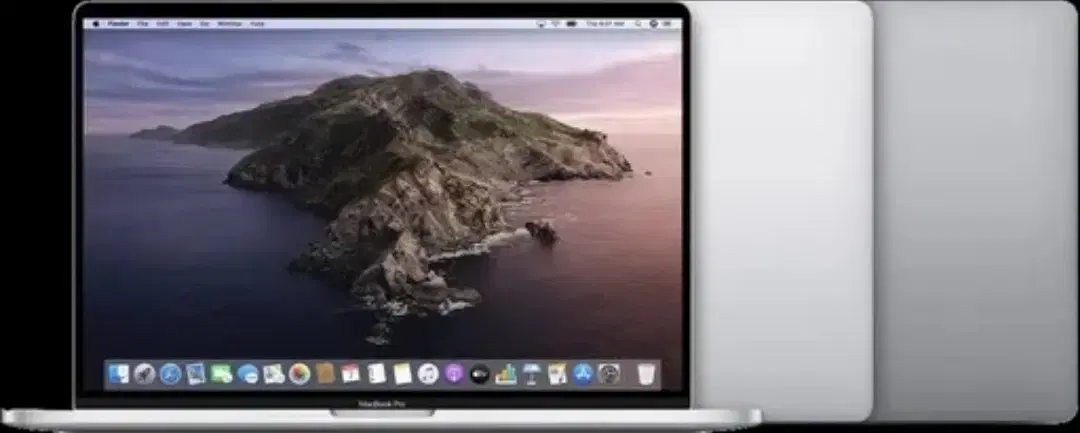Click the menu bar clock
This screenshot has width=1080, height=433.
tap(605, 23)
